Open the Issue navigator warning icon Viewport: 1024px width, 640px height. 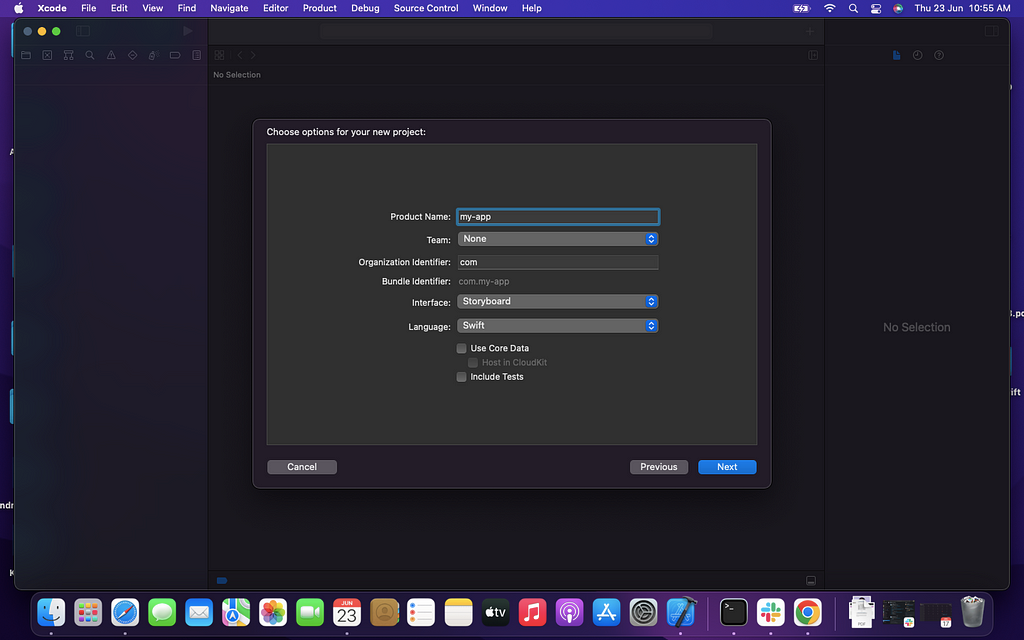point(111,56)
